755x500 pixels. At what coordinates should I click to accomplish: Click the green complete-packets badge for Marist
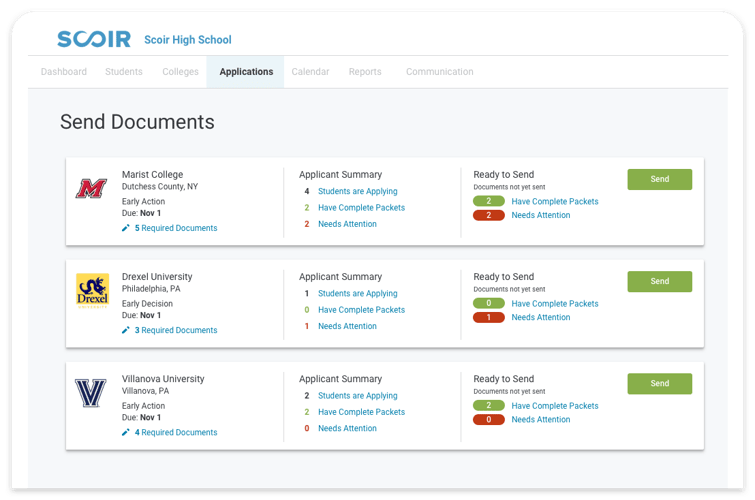click(489, 201)
